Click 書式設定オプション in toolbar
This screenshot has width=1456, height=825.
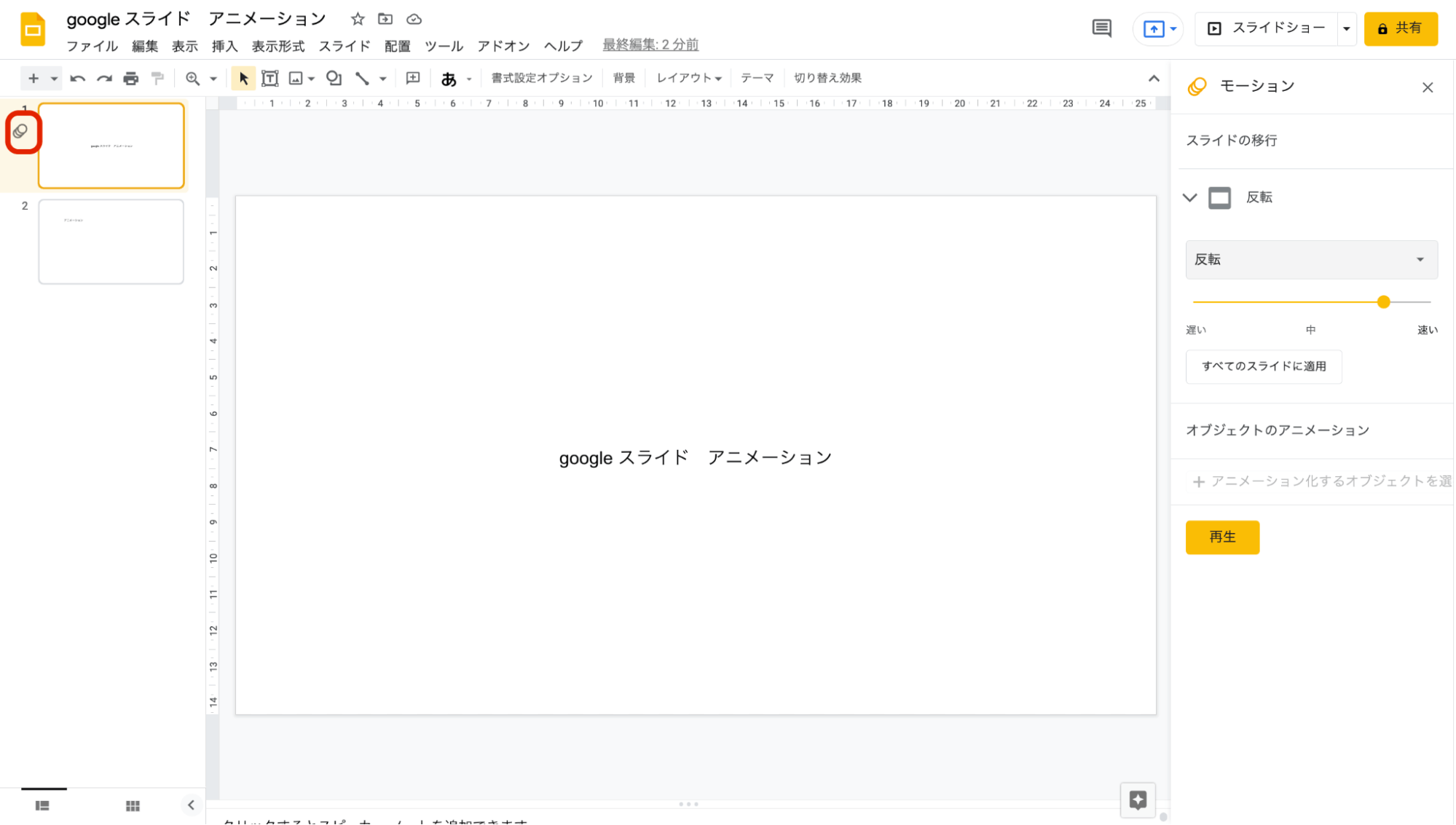click(x=542, y=78)
